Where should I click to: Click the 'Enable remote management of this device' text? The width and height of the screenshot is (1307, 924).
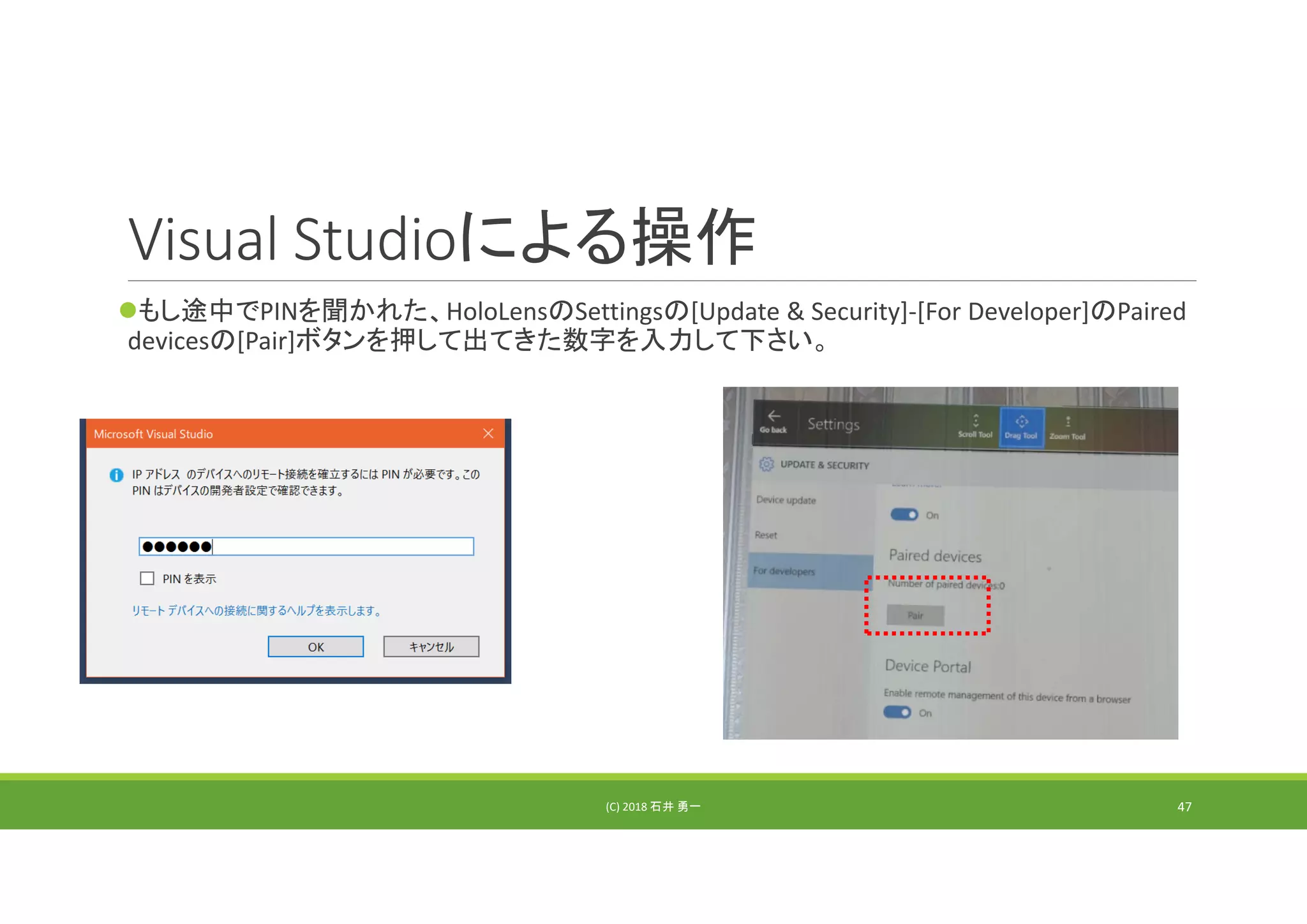1007,696
